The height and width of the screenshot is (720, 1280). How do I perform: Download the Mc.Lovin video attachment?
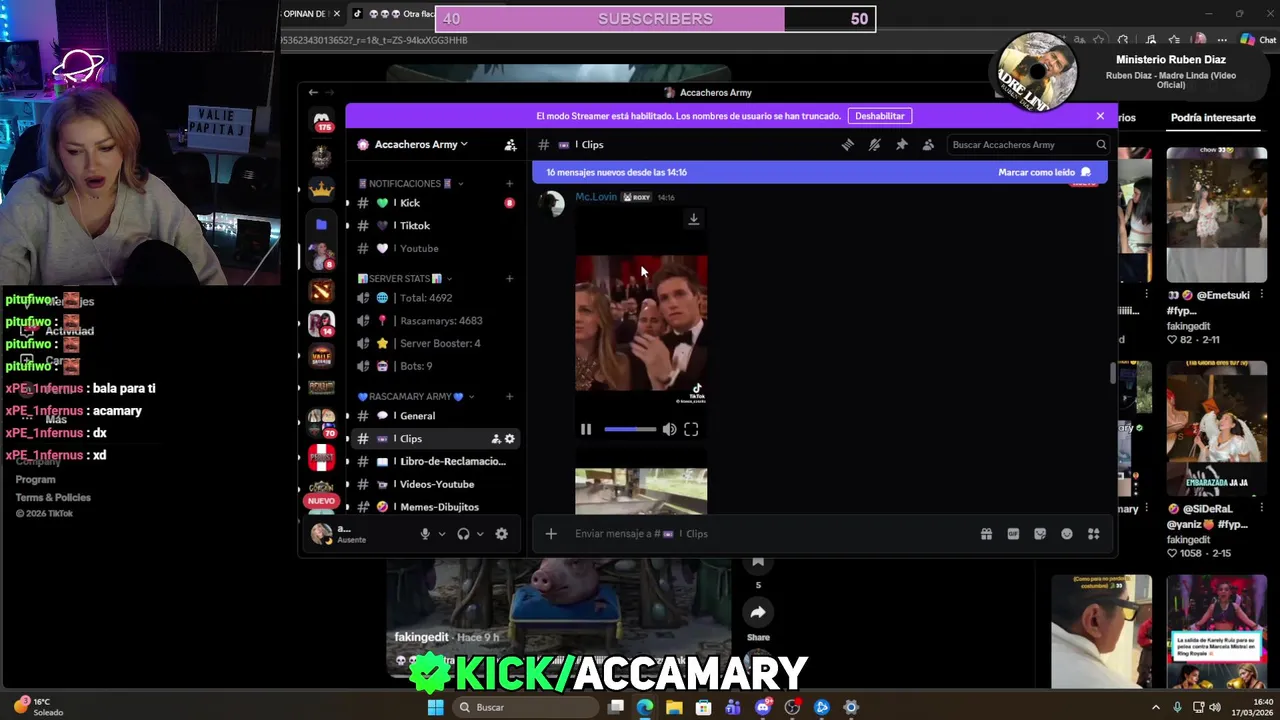click(693, 219)
